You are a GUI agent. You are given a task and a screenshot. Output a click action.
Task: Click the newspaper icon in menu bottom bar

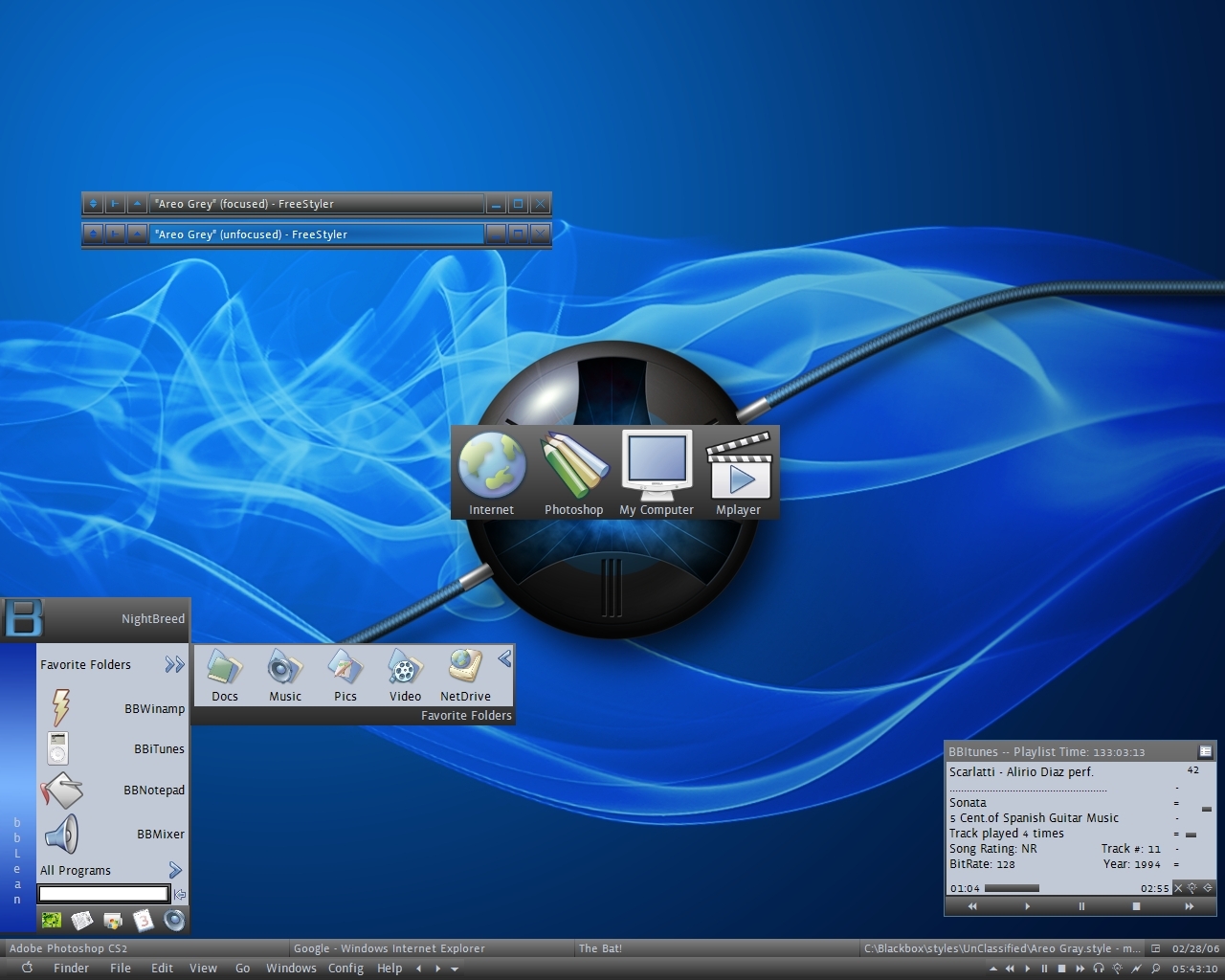(x=82, y=920)
